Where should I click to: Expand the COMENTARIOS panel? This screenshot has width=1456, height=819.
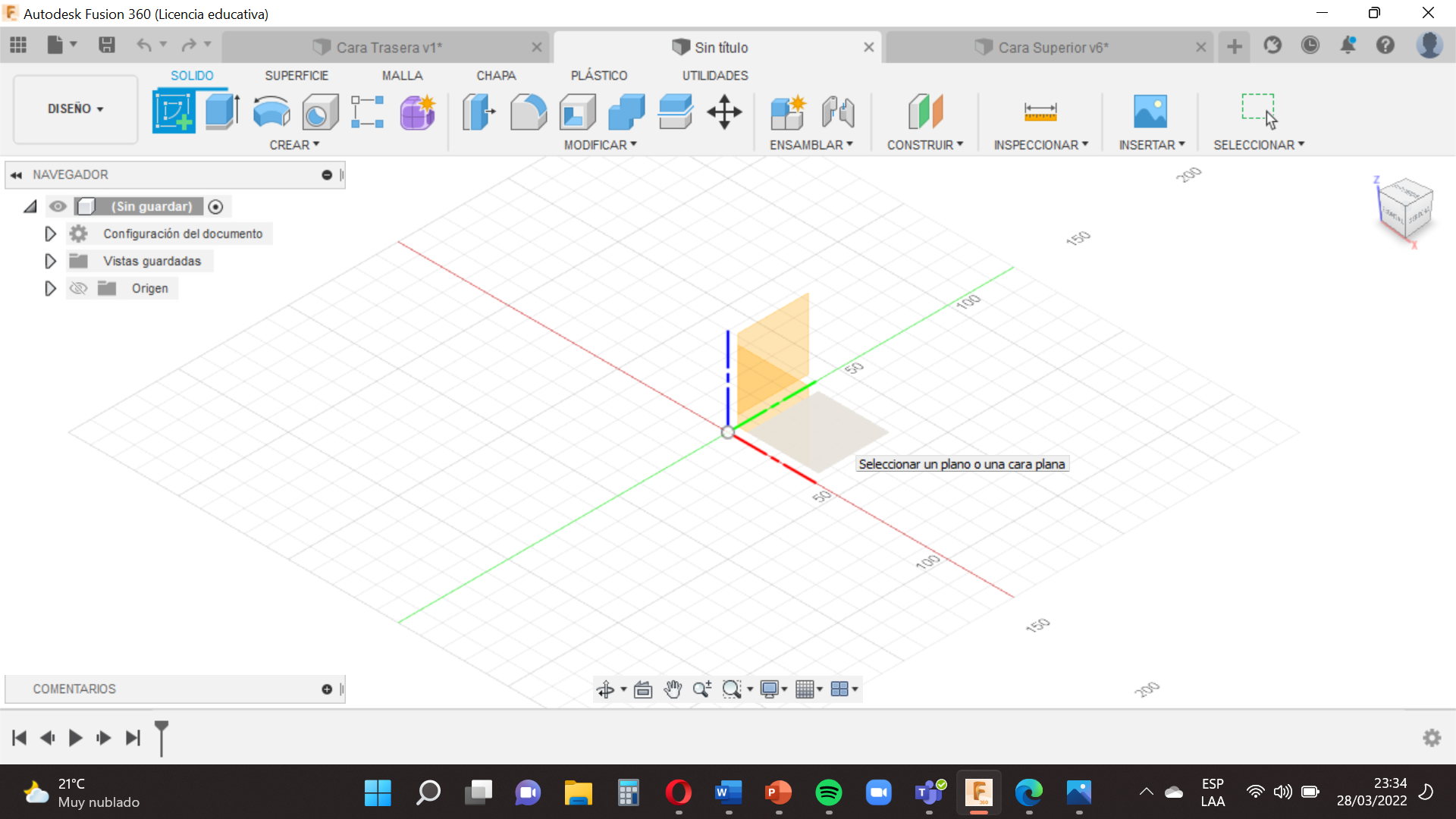pyautogui.click(x=327, y=689)
